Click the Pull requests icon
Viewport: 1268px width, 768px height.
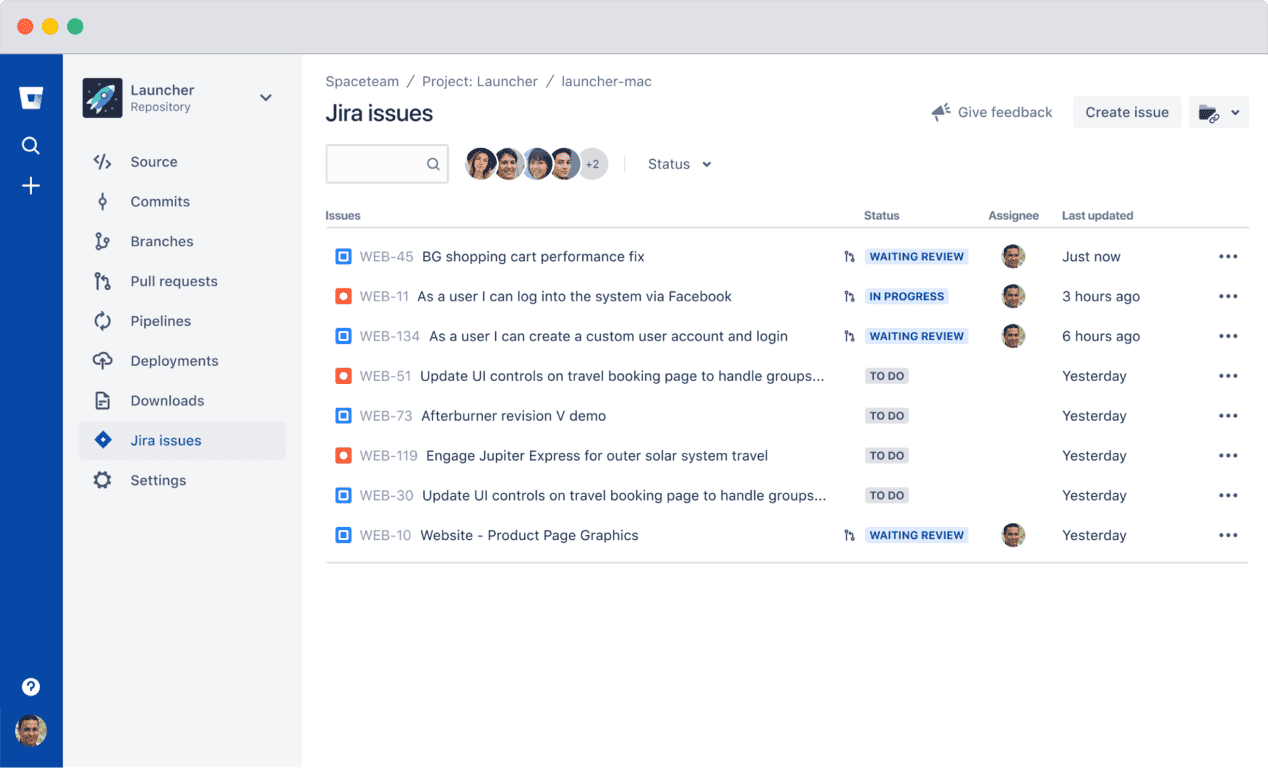tap(101, 281)
